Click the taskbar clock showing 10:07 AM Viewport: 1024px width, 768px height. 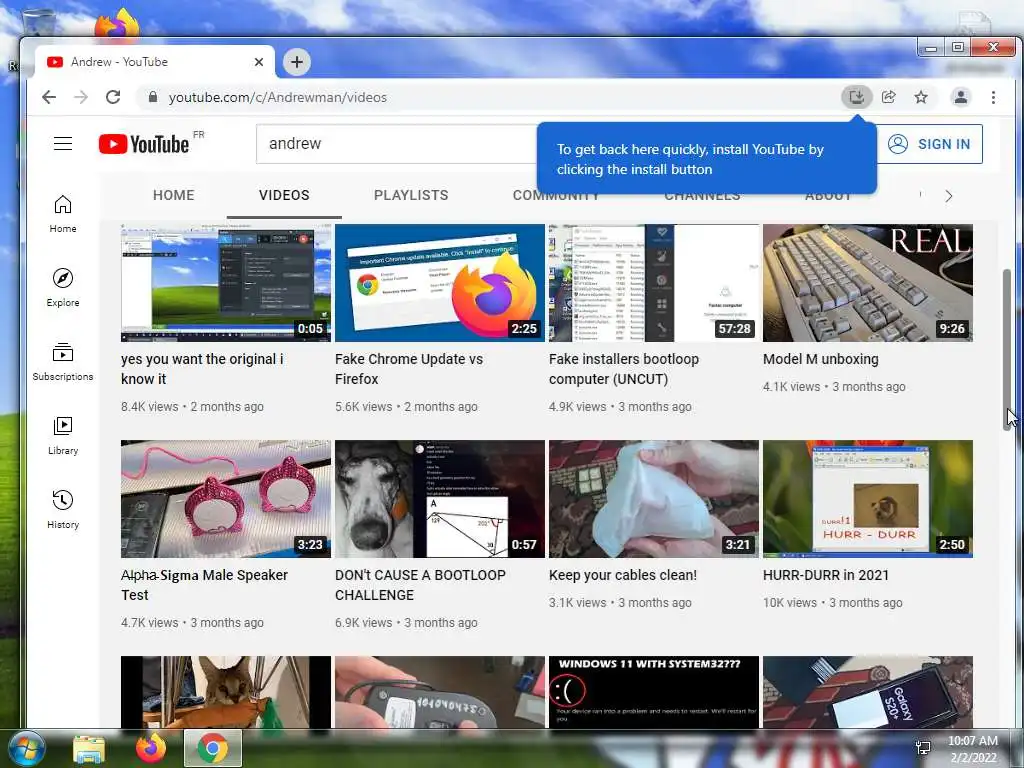(973, 749)
